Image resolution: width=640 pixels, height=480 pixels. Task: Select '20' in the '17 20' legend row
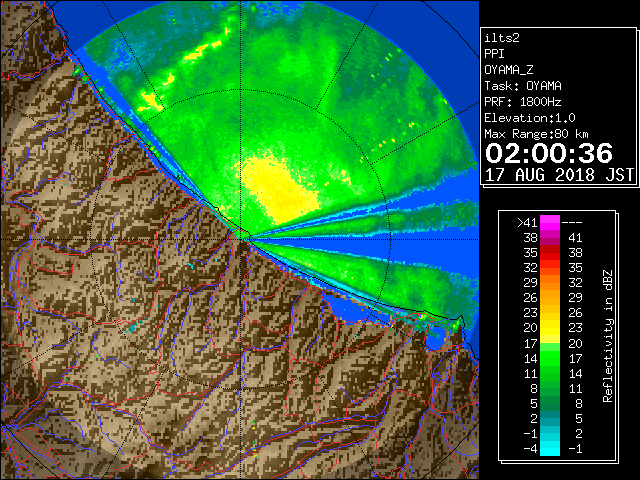pyautogui.click(x=576, y=343)
